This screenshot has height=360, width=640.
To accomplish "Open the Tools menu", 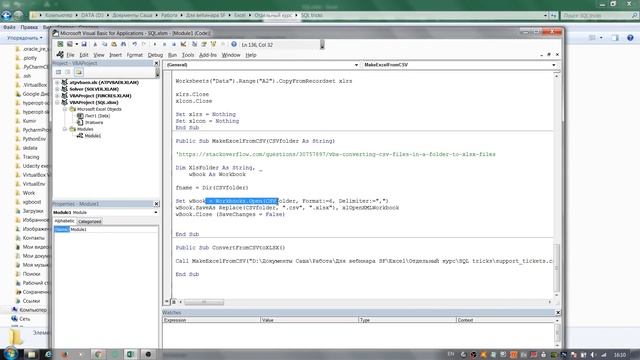I will pos(188,55).
